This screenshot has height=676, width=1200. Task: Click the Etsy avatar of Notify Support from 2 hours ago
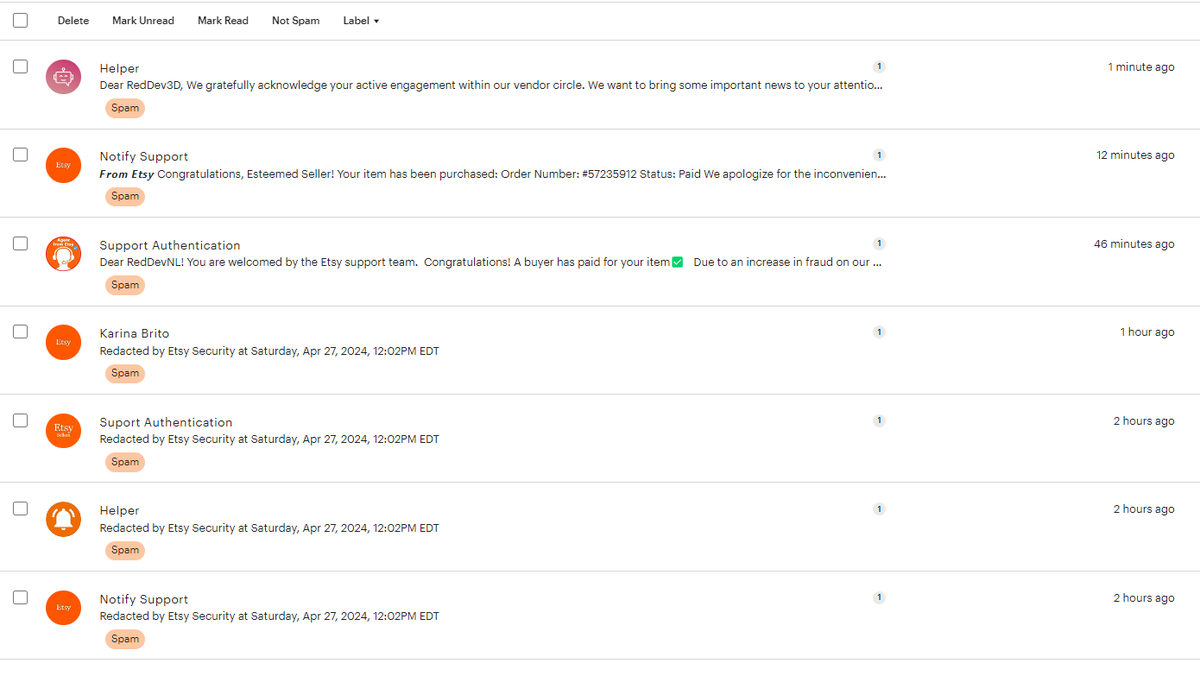tap(63, 608)
